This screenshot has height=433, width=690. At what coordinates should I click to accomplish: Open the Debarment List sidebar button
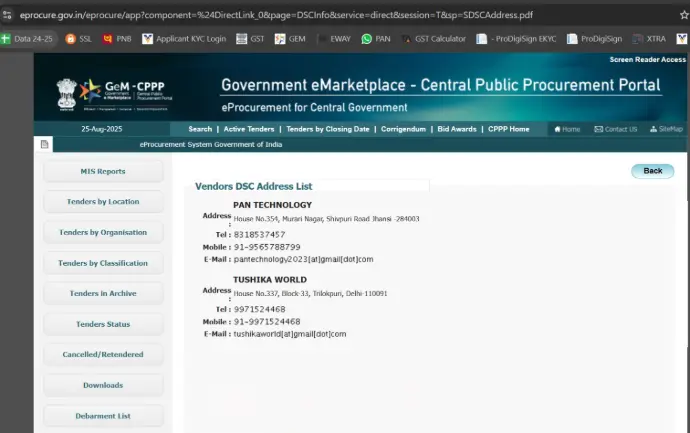tap(103, 415)
